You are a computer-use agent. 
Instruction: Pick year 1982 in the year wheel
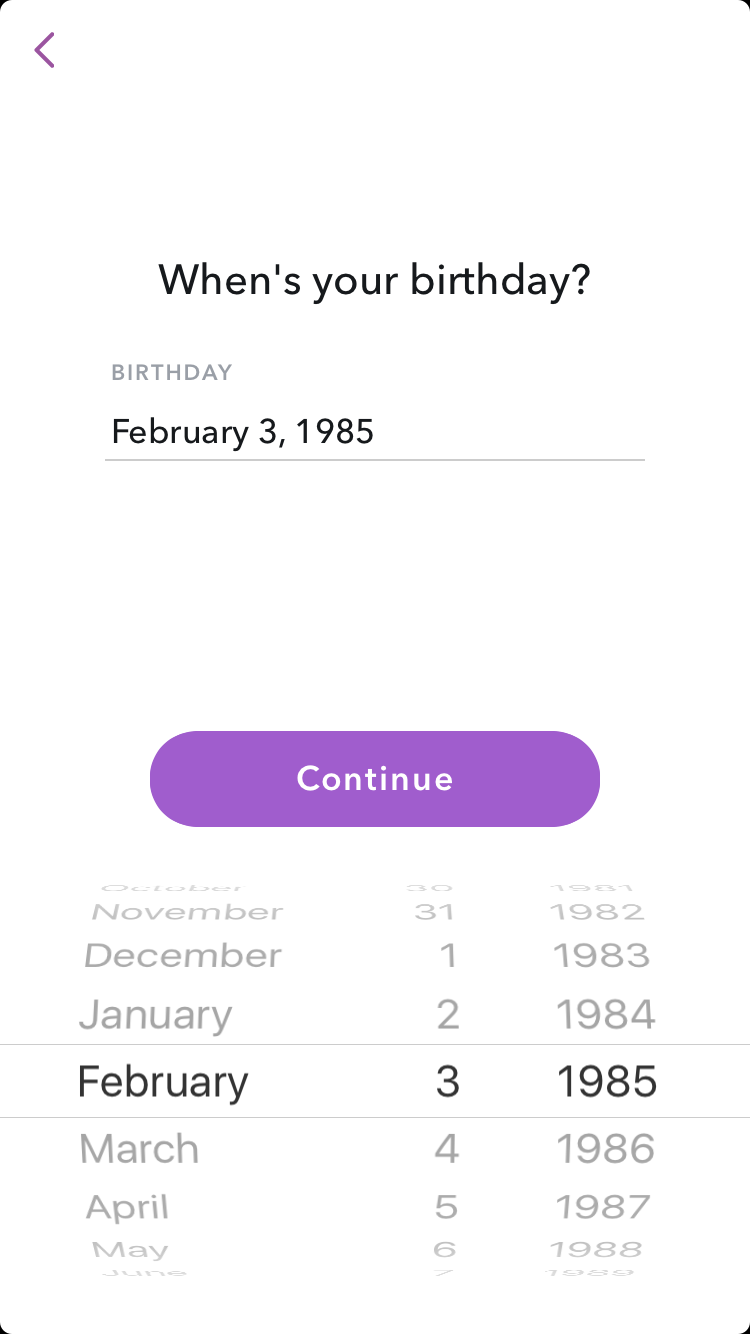pyautogui.click(x=598, y=912)
